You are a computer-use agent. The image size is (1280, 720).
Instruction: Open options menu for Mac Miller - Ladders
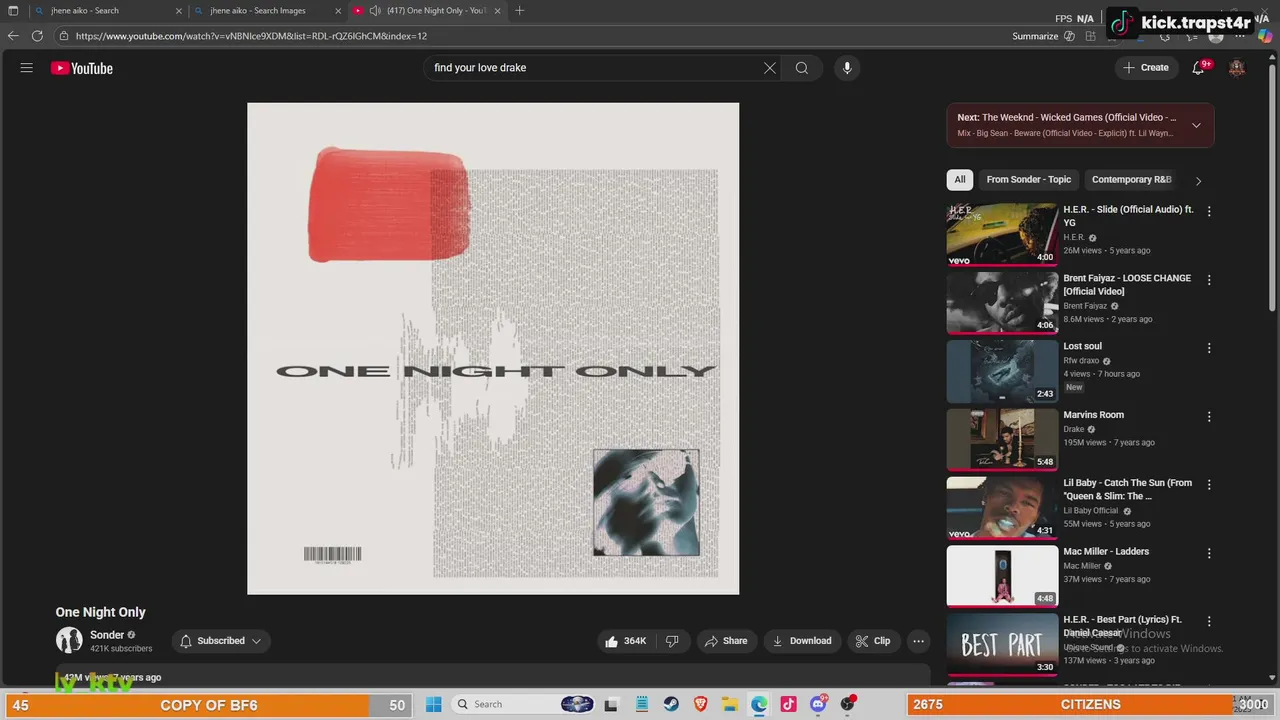tap(1209, 553)
